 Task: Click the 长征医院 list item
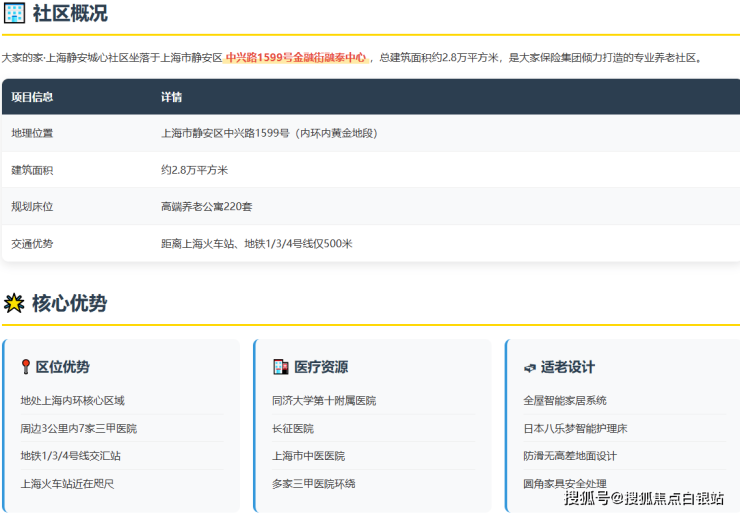[292, 428]
